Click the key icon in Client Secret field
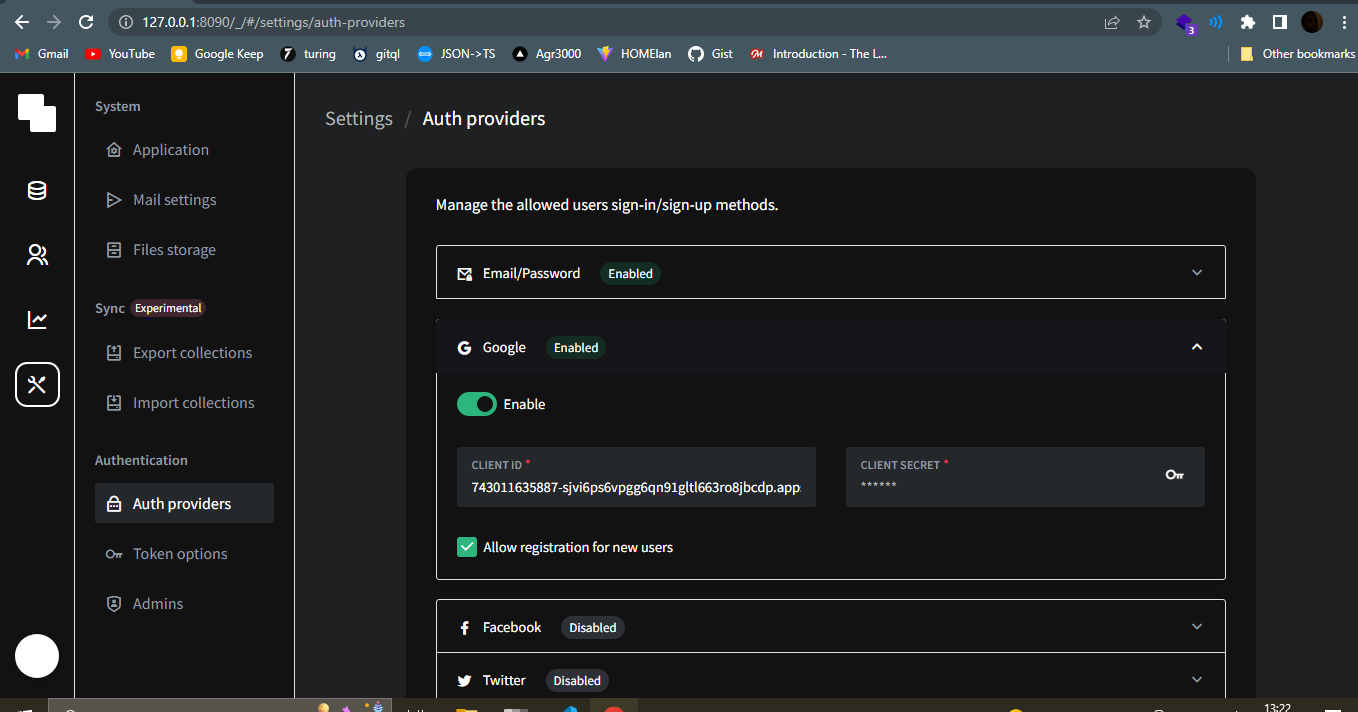The width and height of the screenshot is (1358, 712). point(1175,475)
